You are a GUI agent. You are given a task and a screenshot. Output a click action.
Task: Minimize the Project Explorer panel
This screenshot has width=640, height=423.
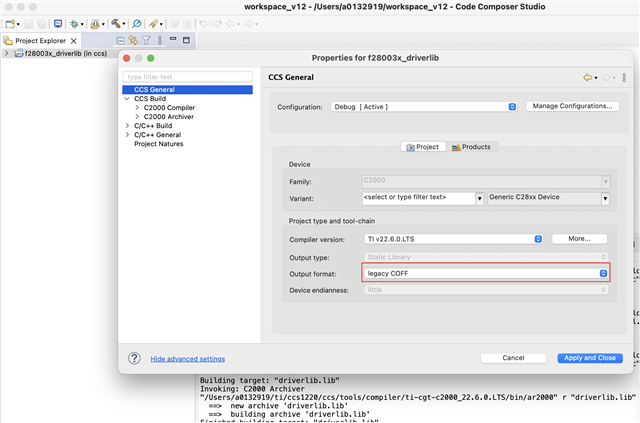tap(173, 39)
